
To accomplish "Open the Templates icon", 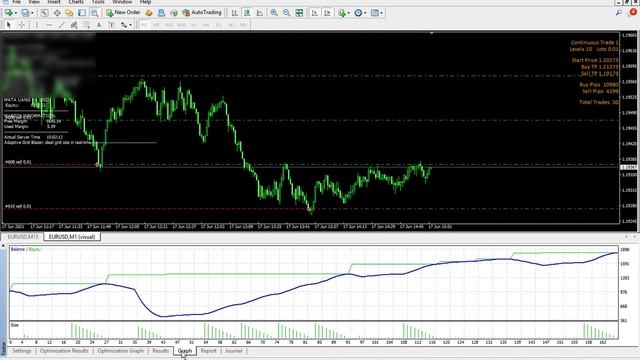I will tap(375, 13).
